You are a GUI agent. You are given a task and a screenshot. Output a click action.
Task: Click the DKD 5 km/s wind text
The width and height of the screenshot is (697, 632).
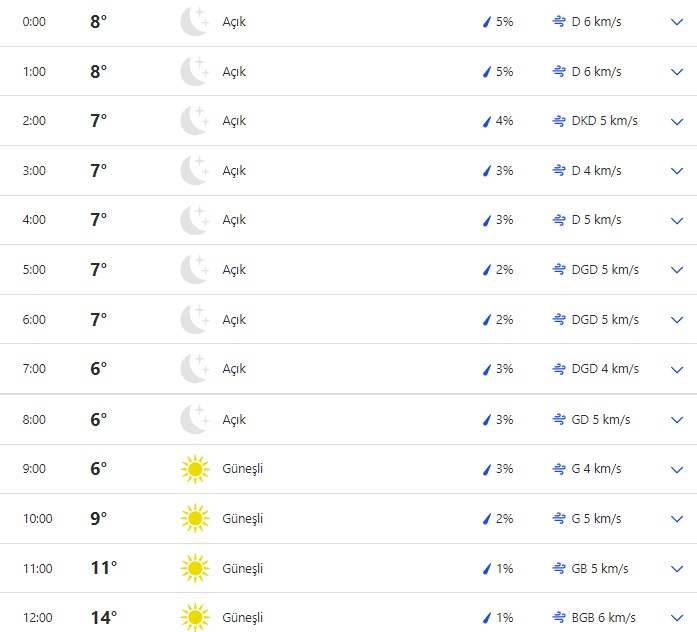point(604,121)
